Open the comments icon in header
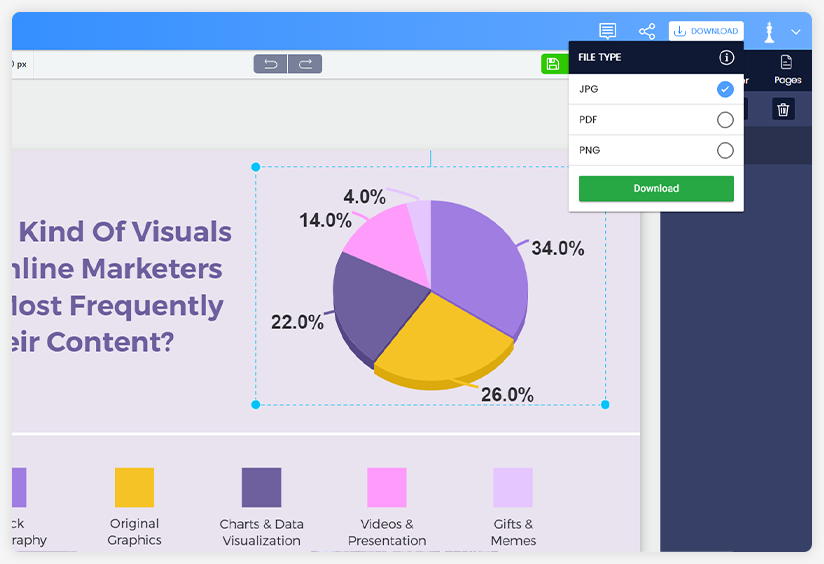This screenshot has height=564, width=824. click(607, 31)
